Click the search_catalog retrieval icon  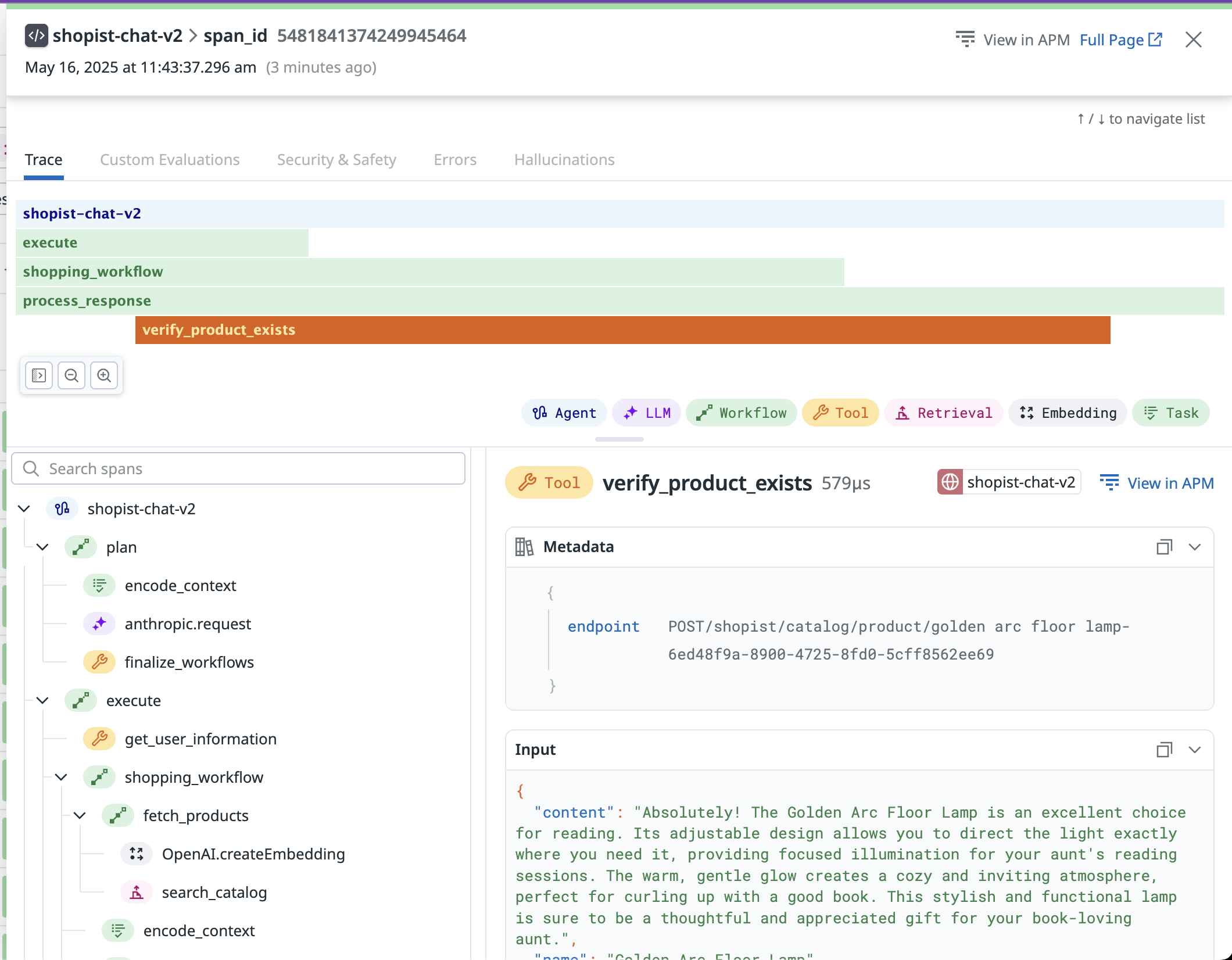[137, 892]
